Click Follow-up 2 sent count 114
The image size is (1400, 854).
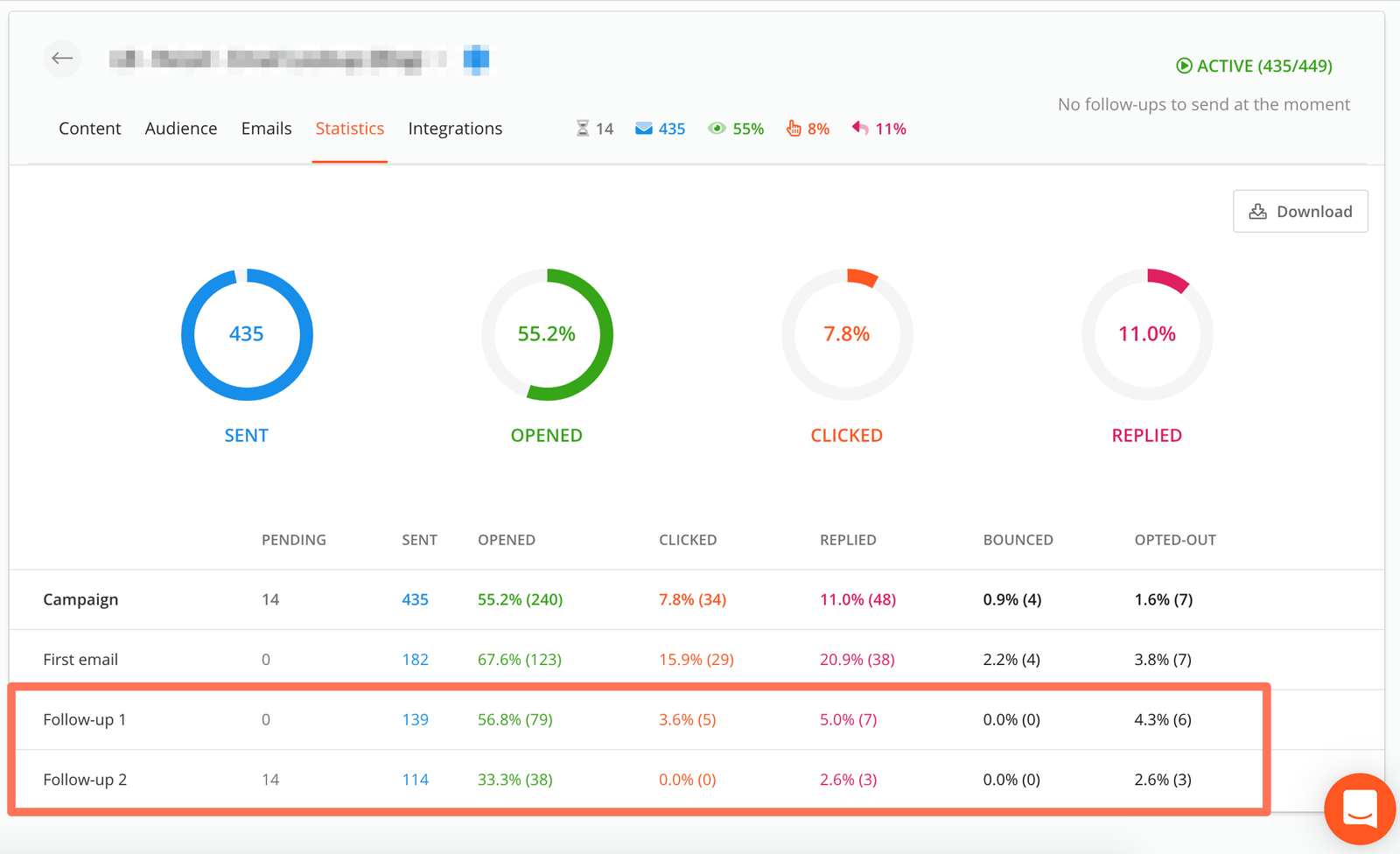pos(415,780)
